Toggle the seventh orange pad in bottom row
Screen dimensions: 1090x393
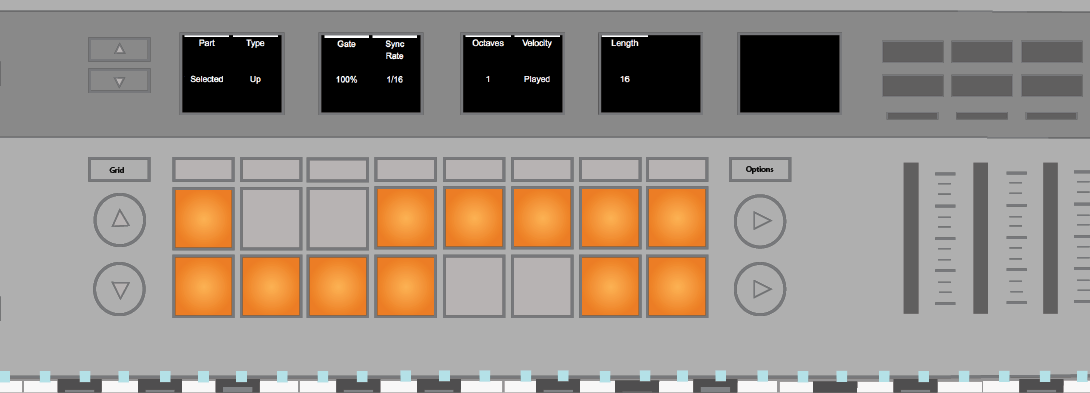(610, 287)
